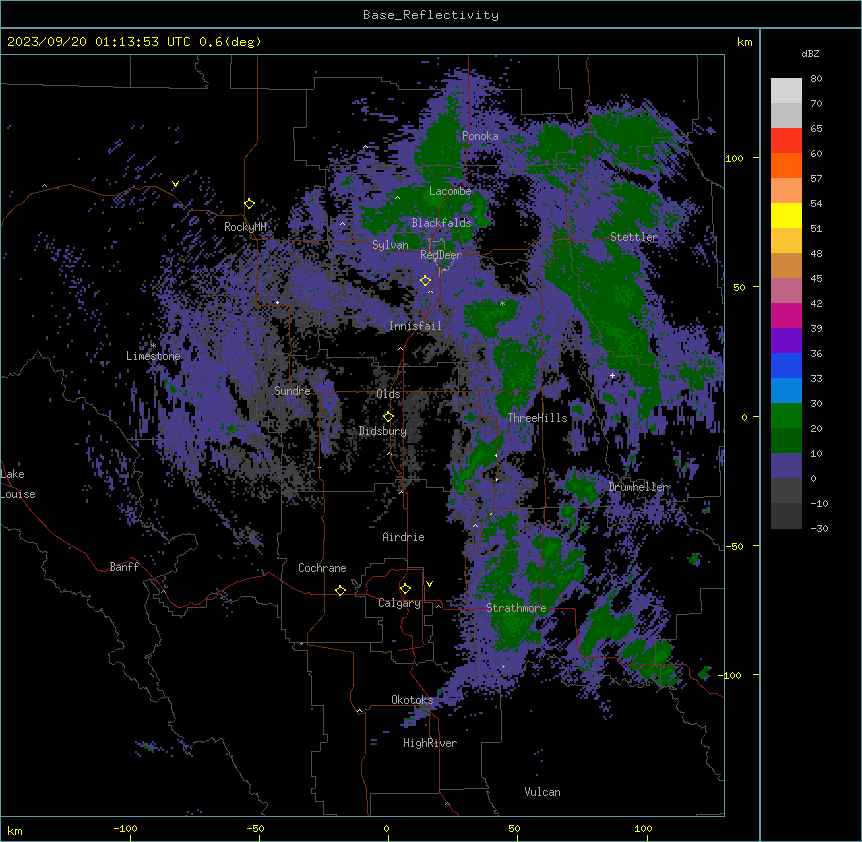862x842 pixels.
Task: Click the Blackfalds city label
Action: 441,223
